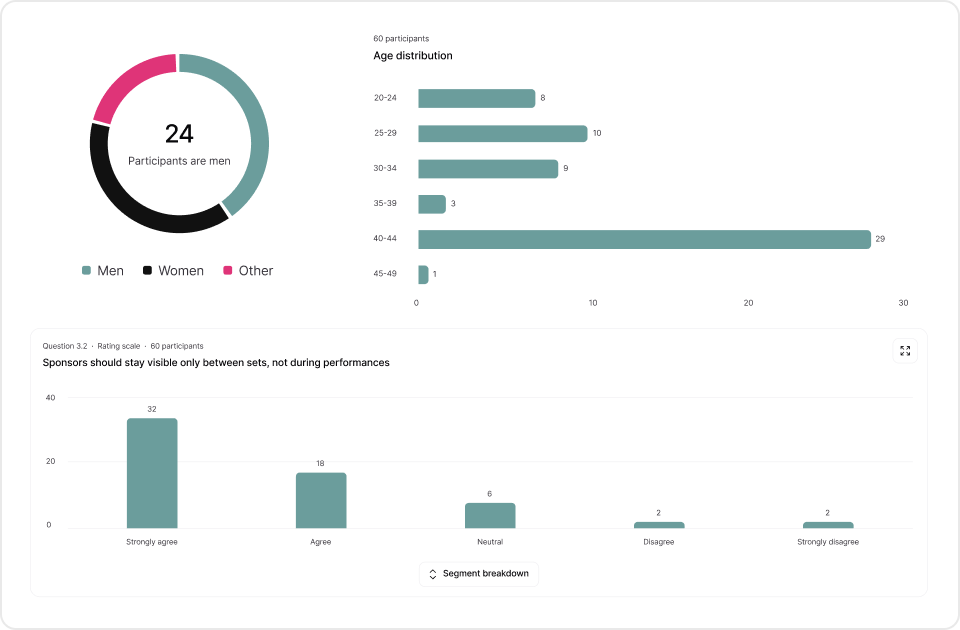Click the 30-34 age bar
Image resolution: width=960 pixels, height=630 pixels.
(x=488, y=168)
